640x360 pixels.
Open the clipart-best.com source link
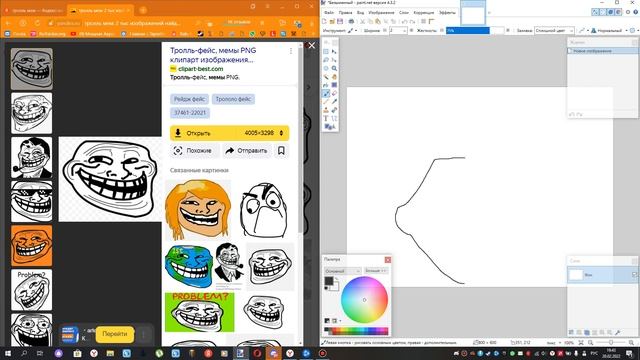(x=200, y=69)
